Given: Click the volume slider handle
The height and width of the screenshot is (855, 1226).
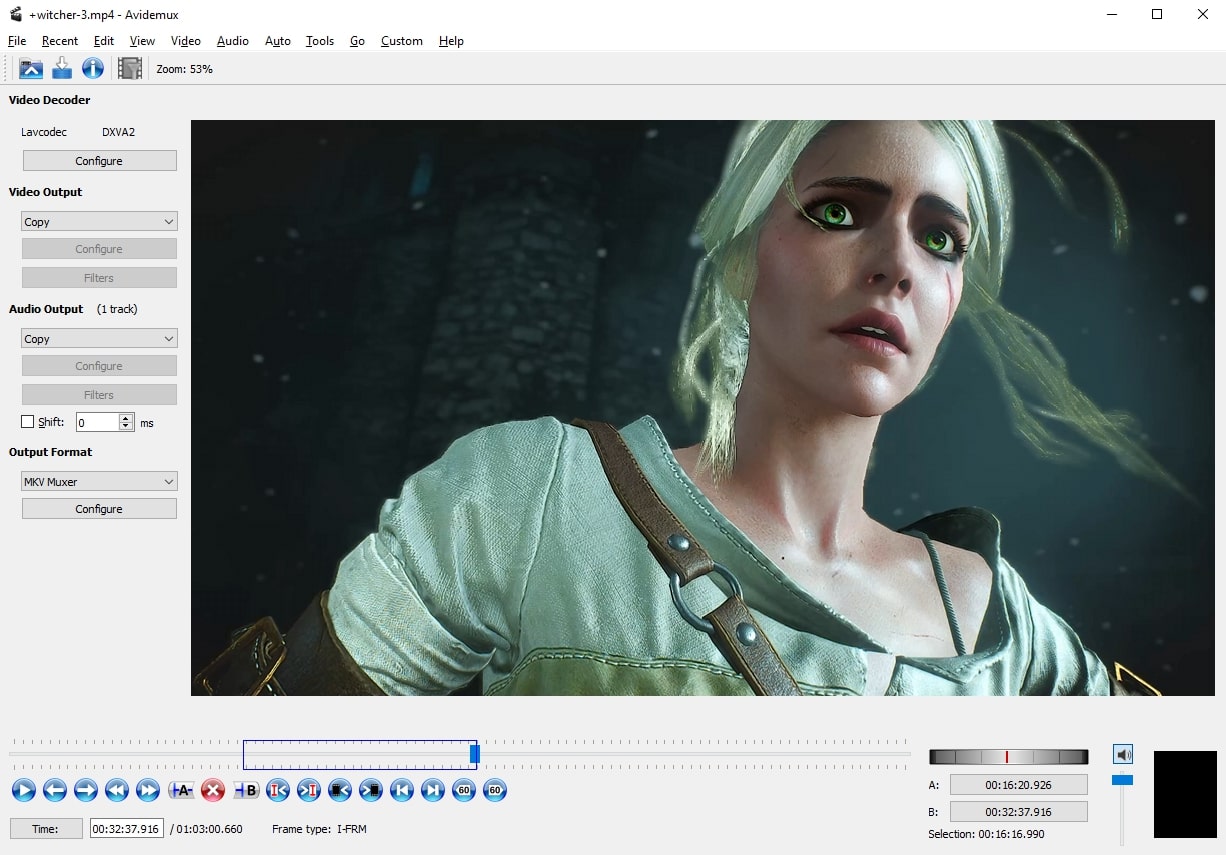Looking at the screenshot, I should (1122, 780).
